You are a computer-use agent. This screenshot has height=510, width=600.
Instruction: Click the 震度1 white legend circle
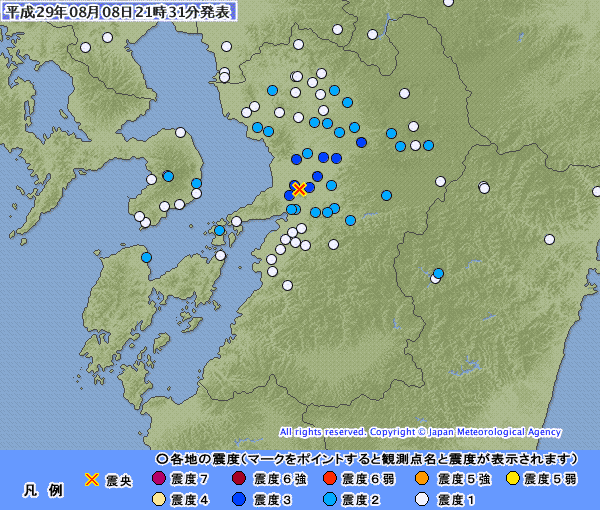(422, 499)
